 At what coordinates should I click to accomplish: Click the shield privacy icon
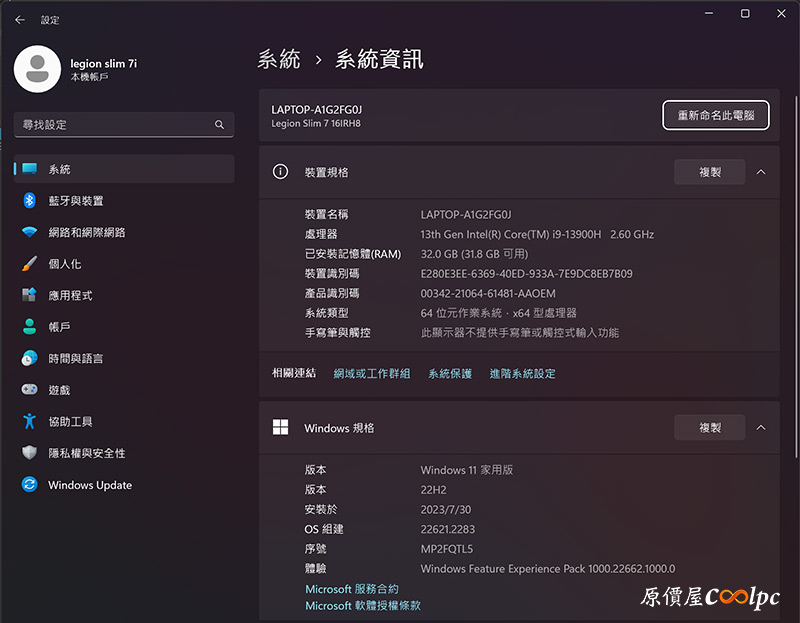click(x=30, y=453)
